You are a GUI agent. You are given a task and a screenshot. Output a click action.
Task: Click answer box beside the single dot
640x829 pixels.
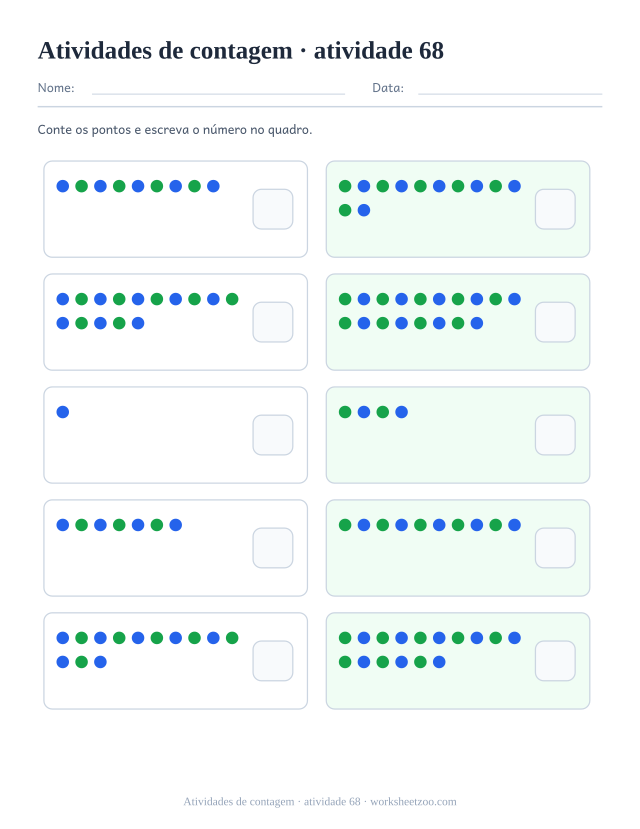[273, 435]
